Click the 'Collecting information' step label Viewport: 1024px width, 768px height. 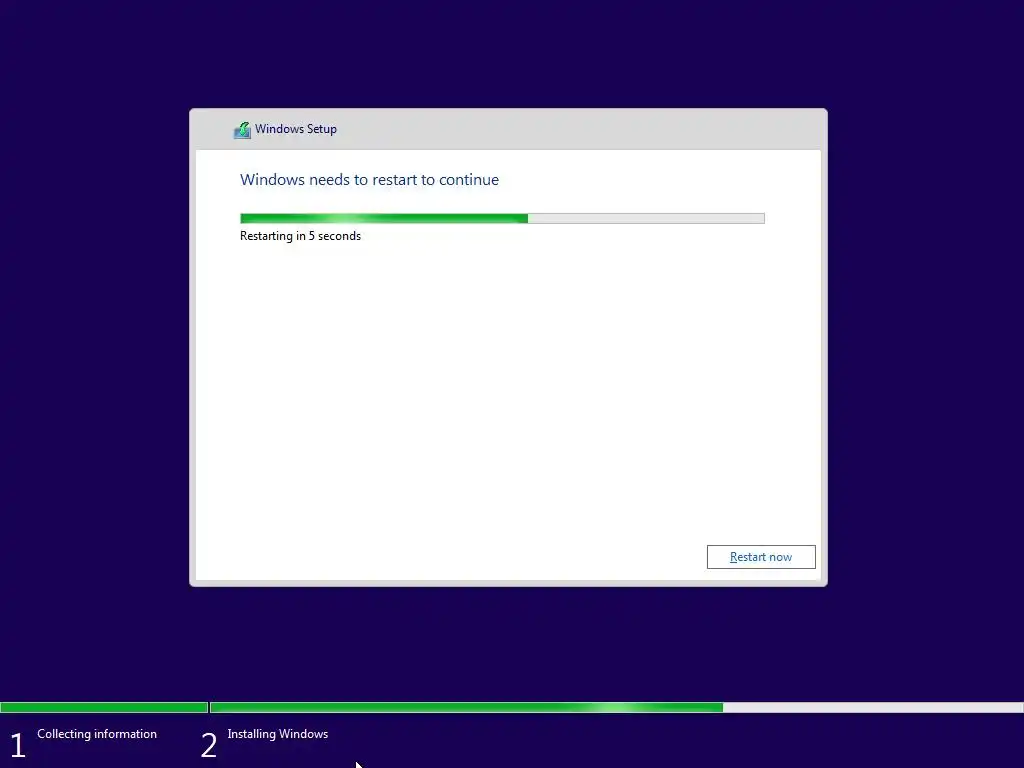click(x=97, y=734)
